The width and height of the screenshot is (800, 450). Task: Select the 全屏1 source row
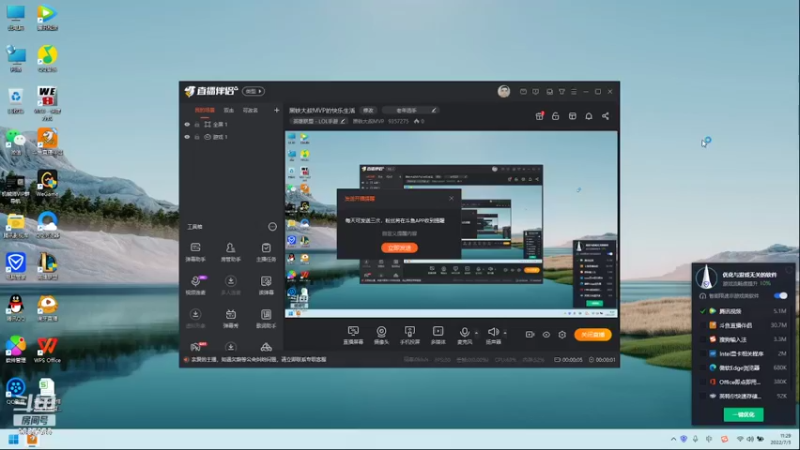point(232,124)
